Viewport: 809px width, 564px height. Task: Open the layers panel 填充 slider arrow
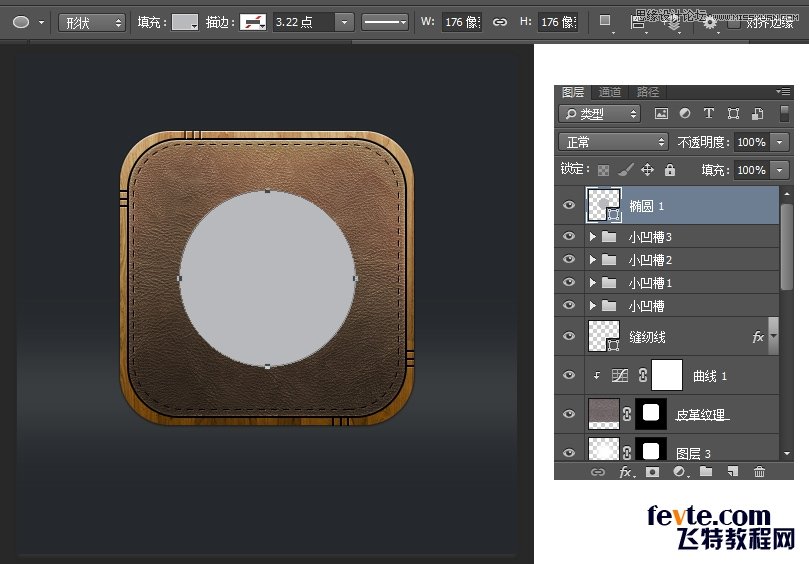click(x=780, y=170)
